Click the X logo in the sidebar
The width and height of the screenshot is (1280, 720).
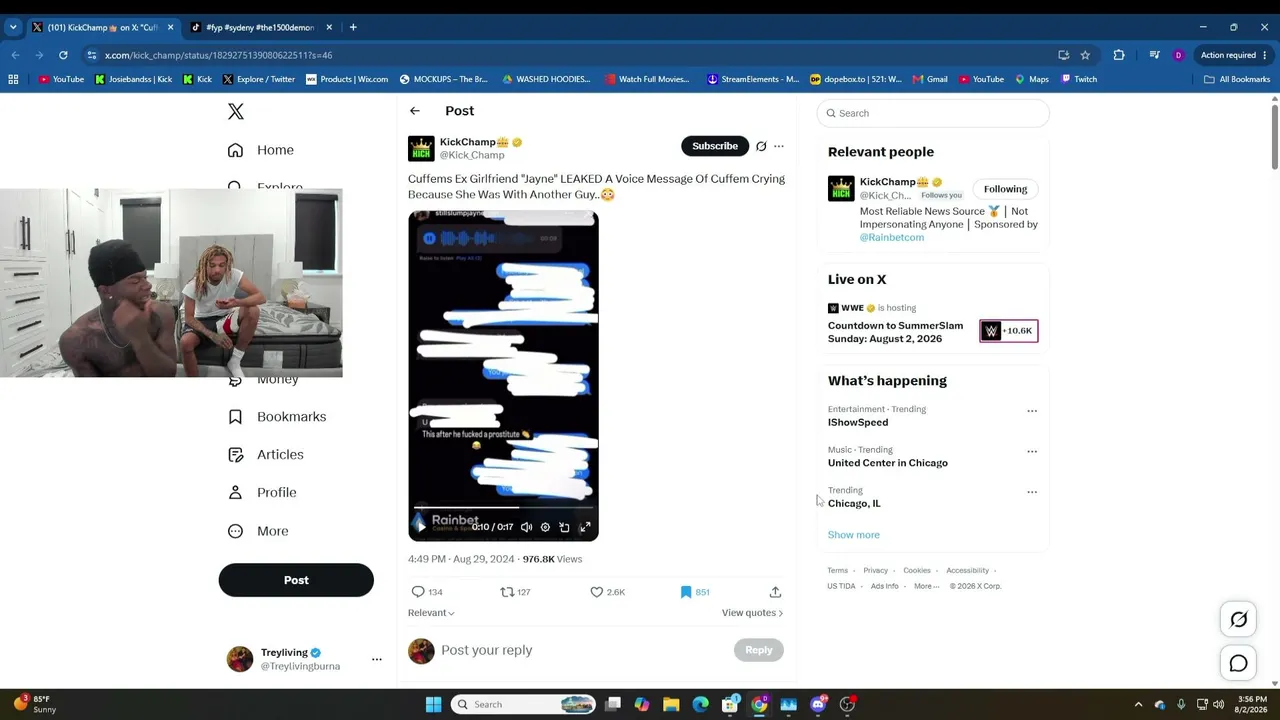pos(236,111)
